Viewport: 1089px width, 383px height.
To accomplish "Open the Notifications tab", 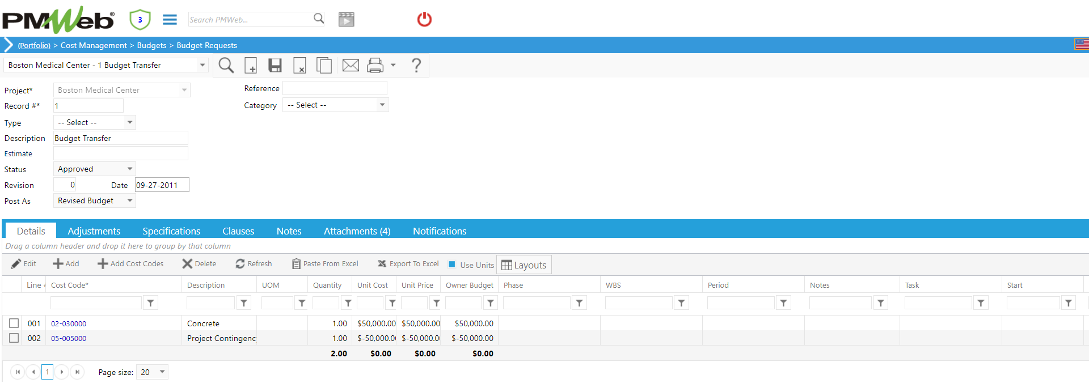I will coord(440,231).
